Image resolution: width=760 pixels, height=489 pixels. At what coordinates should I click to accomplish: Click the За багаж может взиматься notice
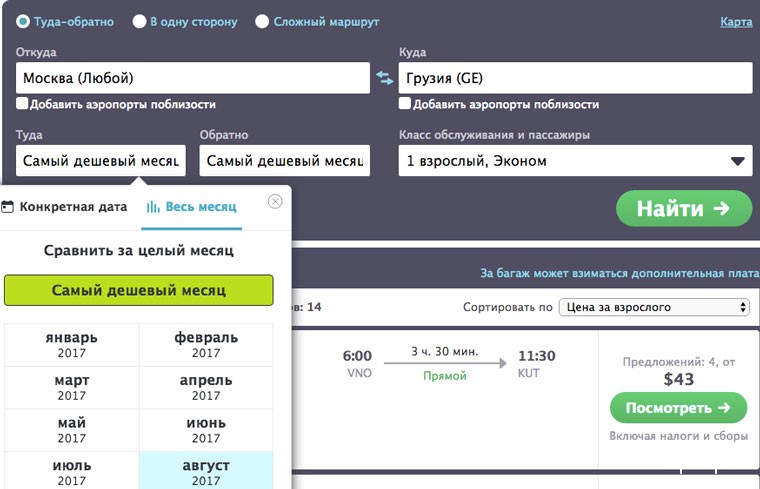pyautogui.click(x=620, y=273)
